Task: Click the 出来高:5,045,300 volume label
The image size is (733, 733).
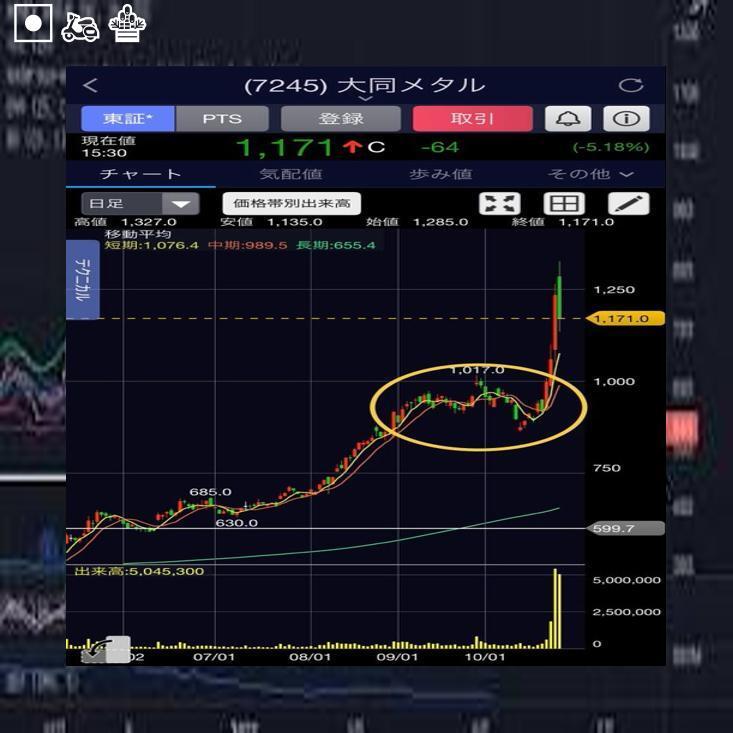Action: click(139, 571)
